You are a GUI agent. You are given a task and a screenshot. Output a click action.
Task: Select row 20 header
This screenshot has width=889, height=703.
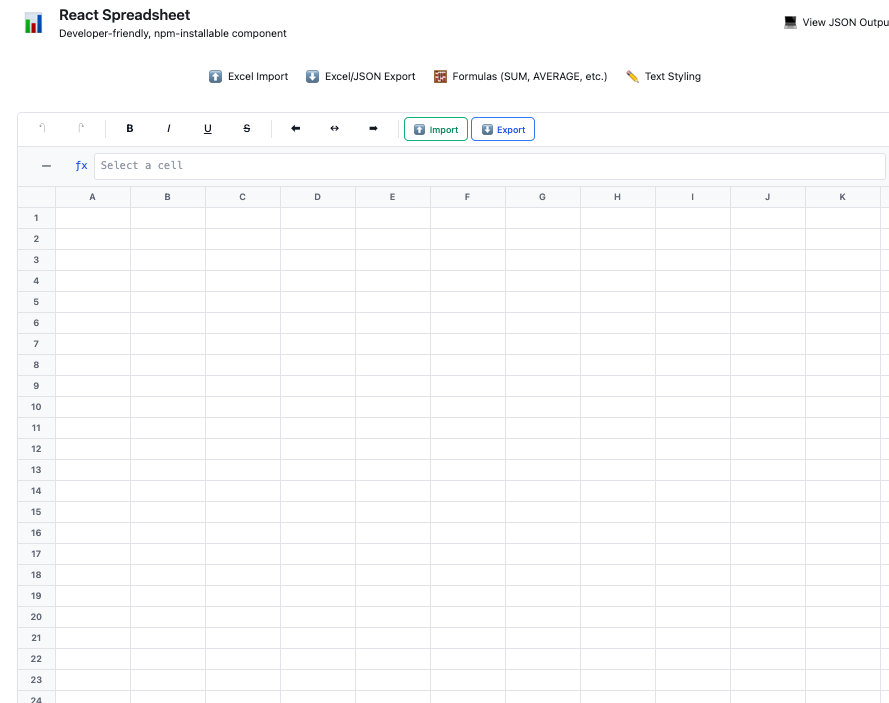coord(36,617)
